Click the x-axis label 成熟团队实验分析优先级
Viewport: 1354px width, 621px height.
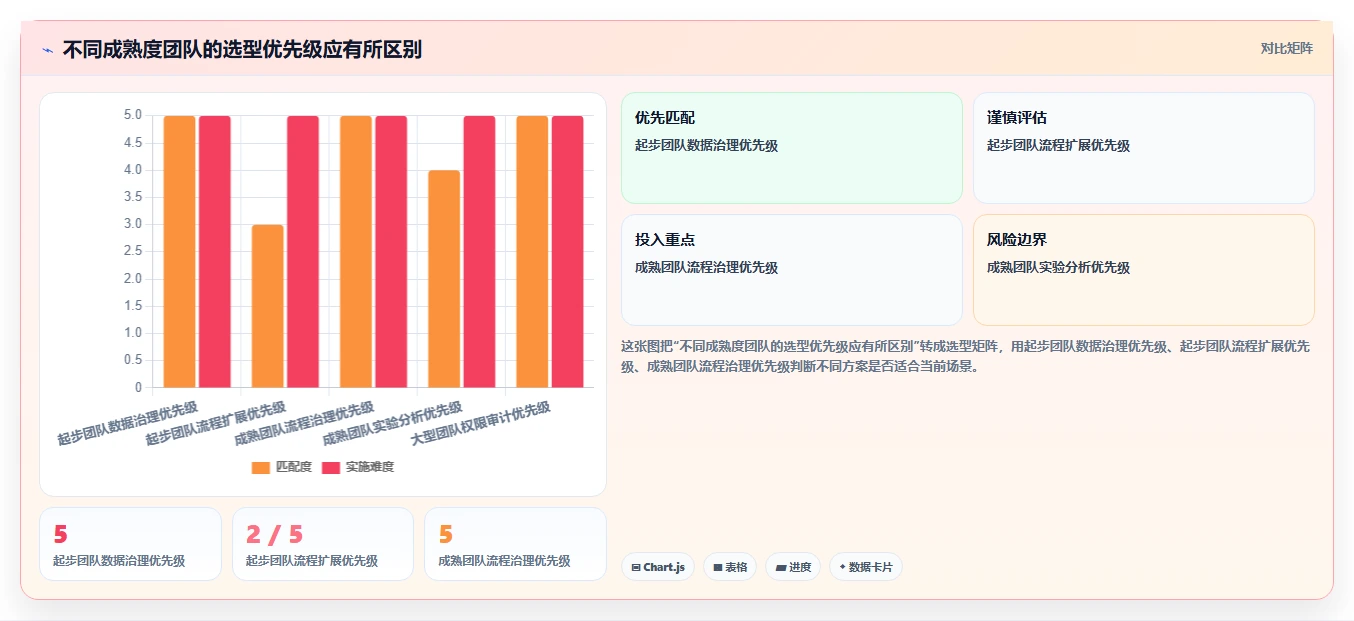click(x=393, y=423)
